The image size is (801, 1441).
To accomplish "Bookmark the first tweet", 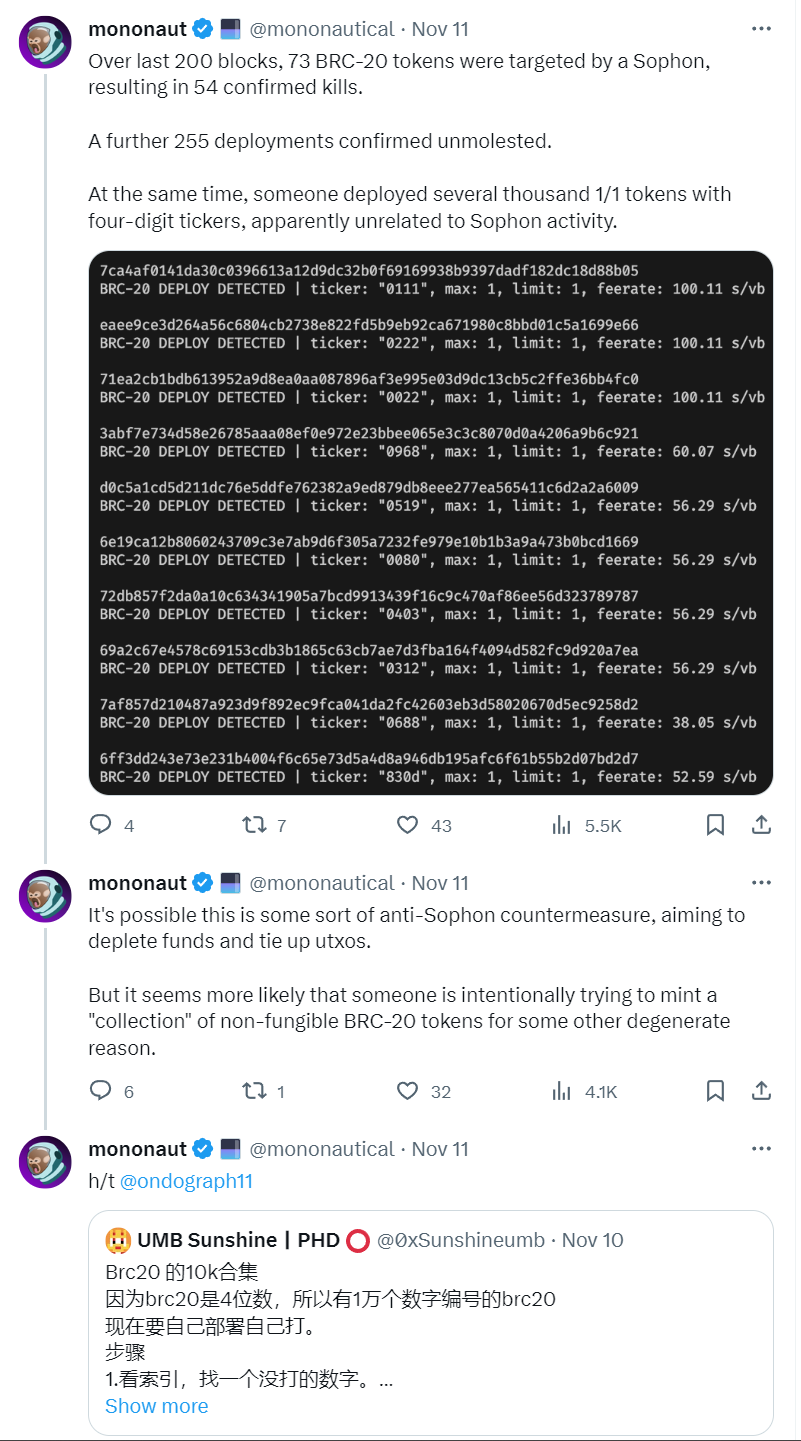I will coord(715,825).
